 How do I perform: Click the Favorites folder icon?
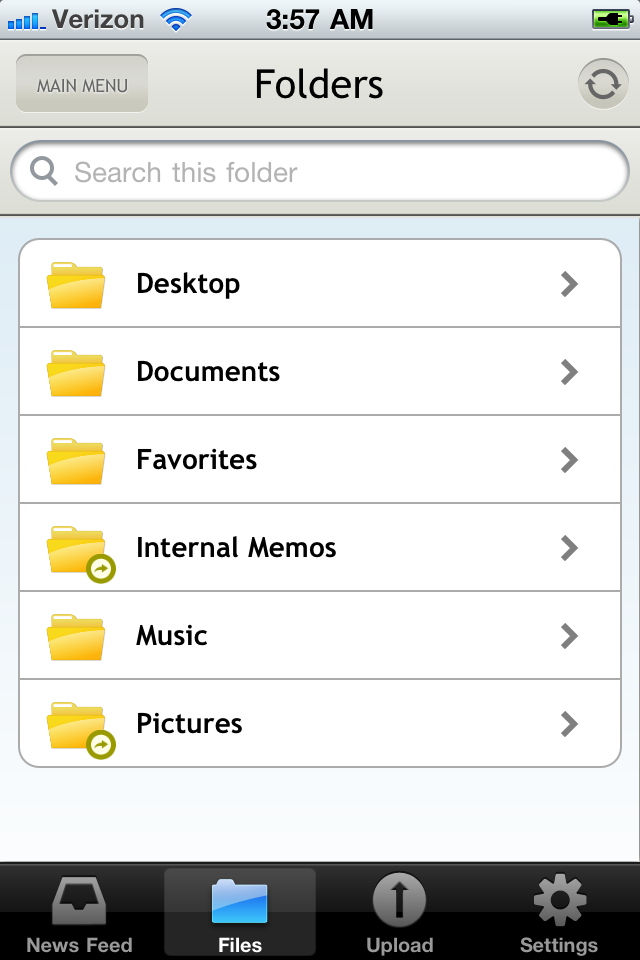click(x=76, y=461)
